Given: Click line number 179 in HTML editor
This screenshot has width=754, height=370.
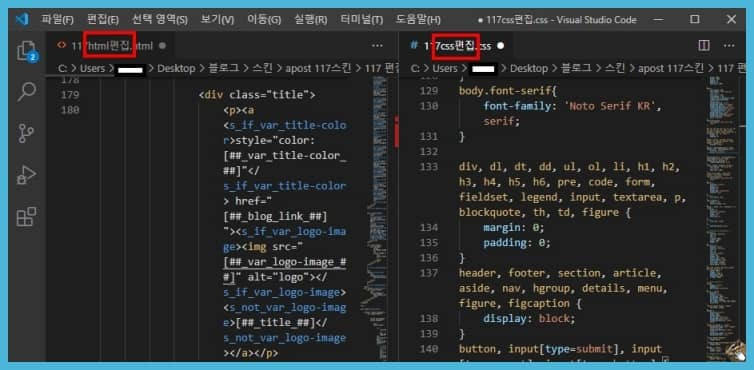Looking at the screenshot, I should [70, 95].
